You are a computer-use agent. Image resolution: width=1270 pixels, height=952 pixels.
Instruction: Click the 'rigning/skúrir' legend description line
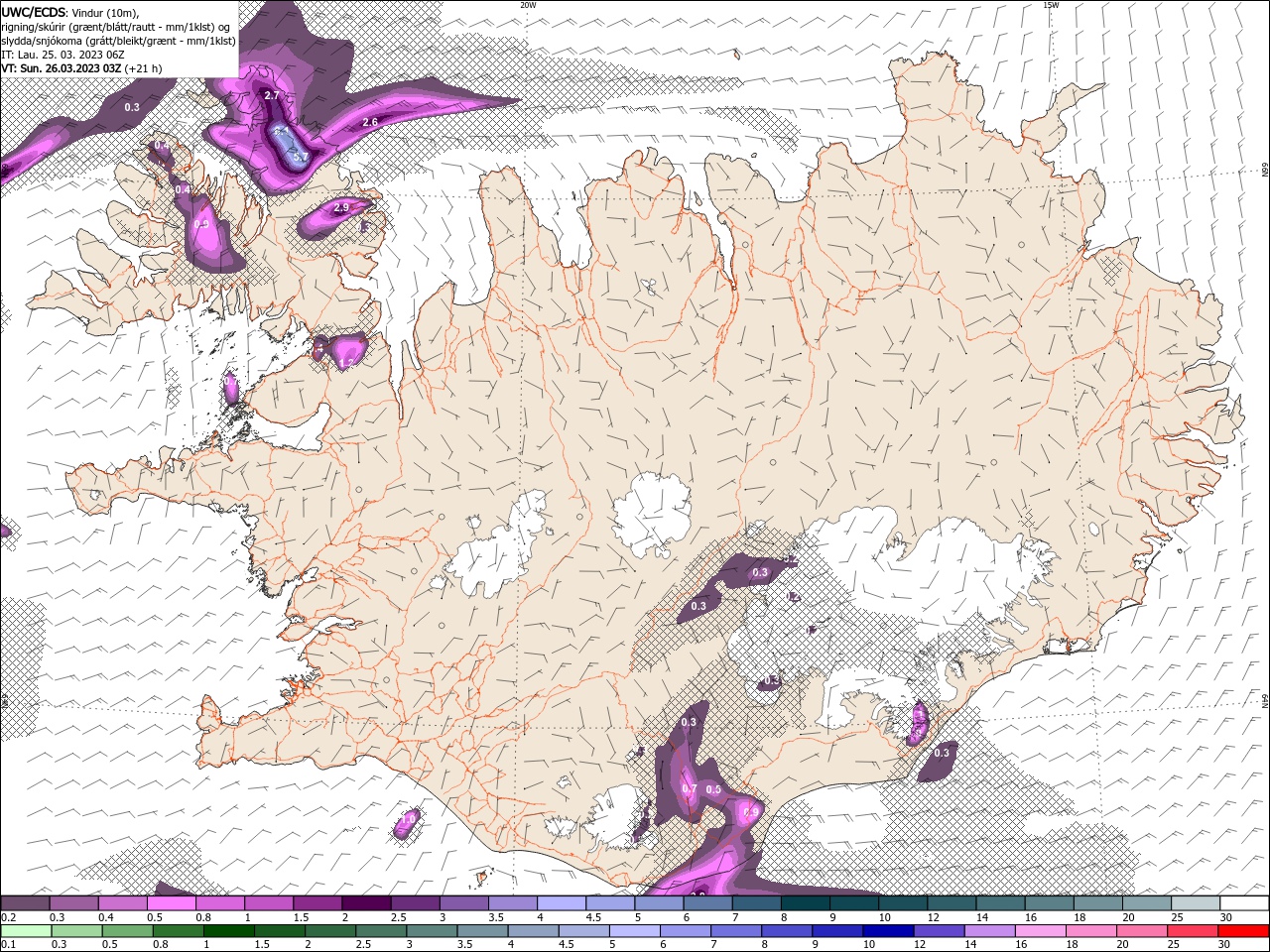pyautogui.click(x=116, y=27)
